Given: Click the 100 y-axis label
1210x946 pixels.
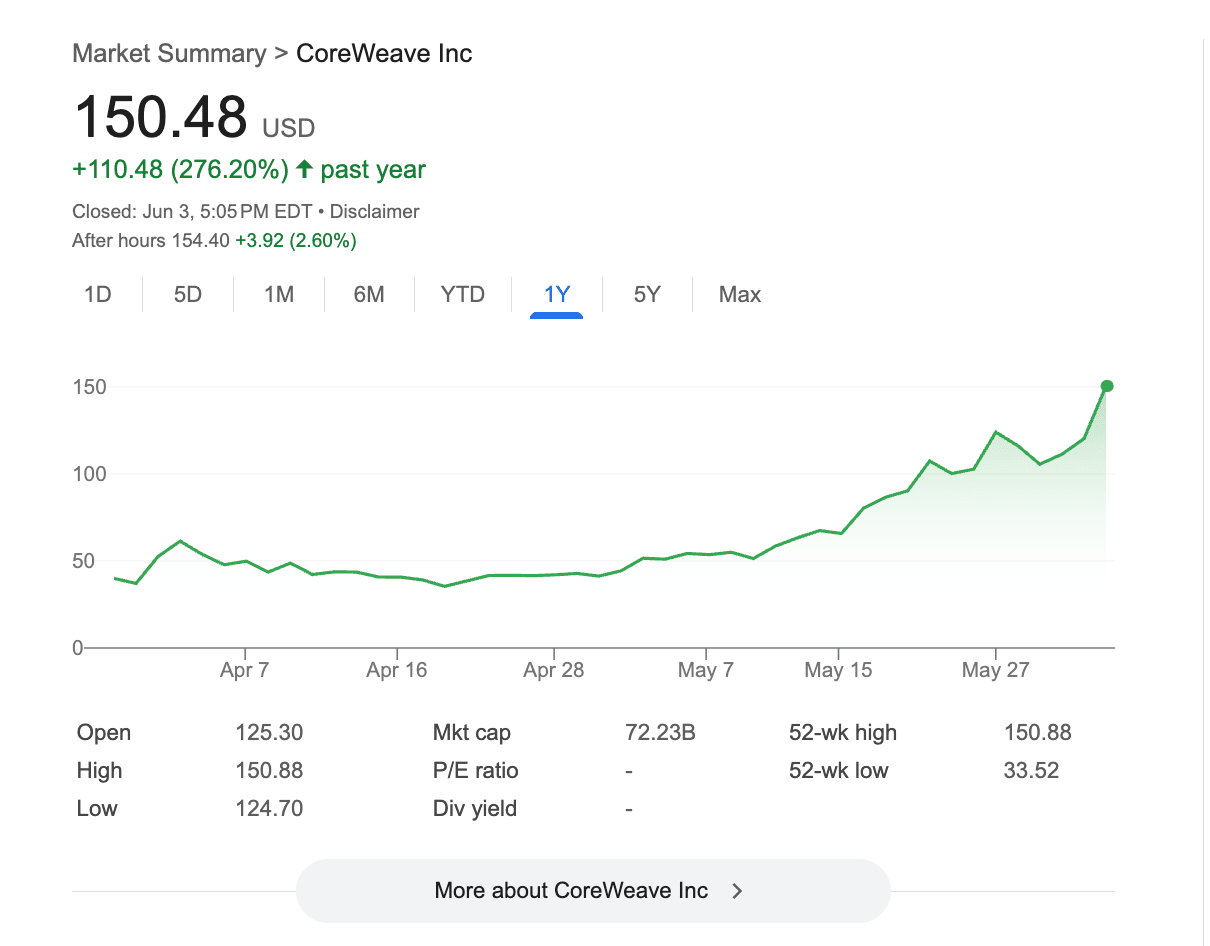Looking at the screenshot, I should point(90,474).
